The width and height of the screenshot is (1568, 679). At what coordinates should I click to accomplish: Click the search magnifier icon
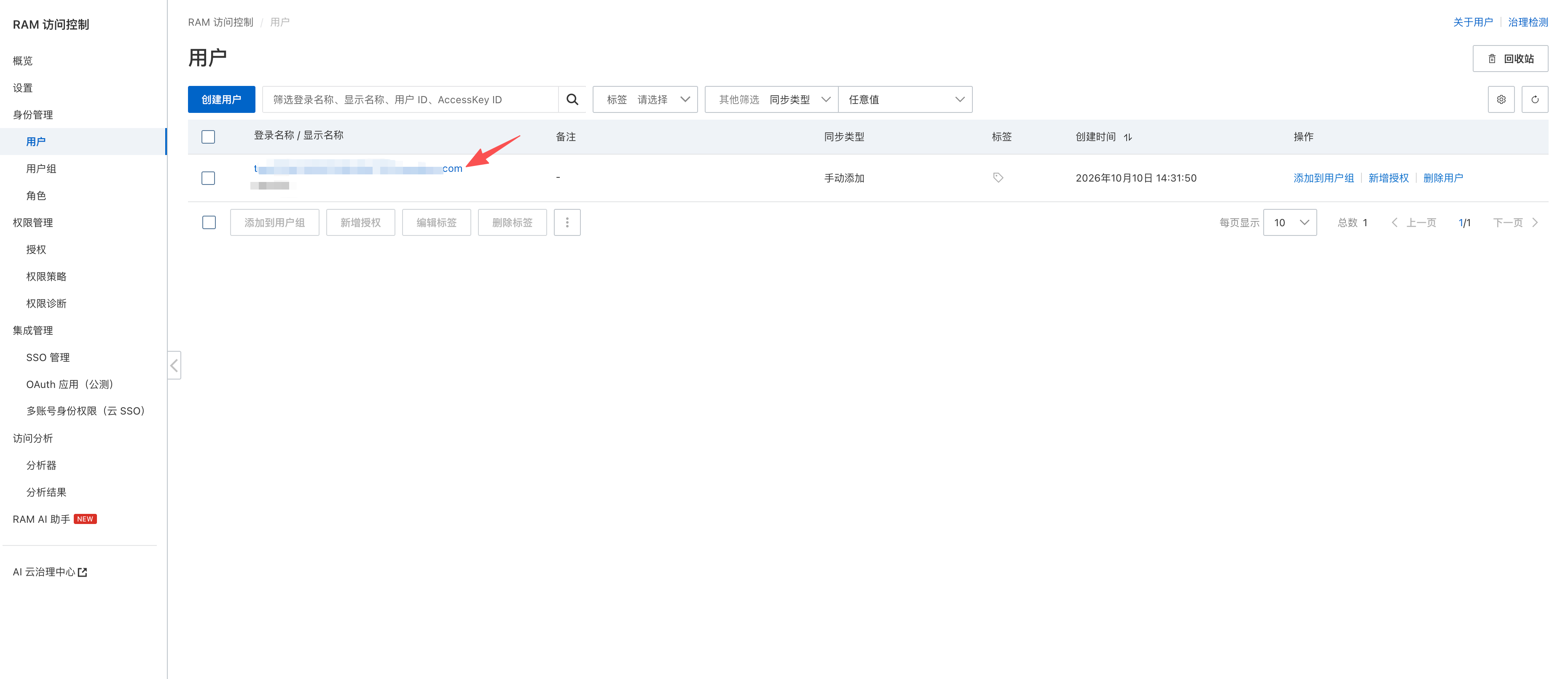[572, 99]
